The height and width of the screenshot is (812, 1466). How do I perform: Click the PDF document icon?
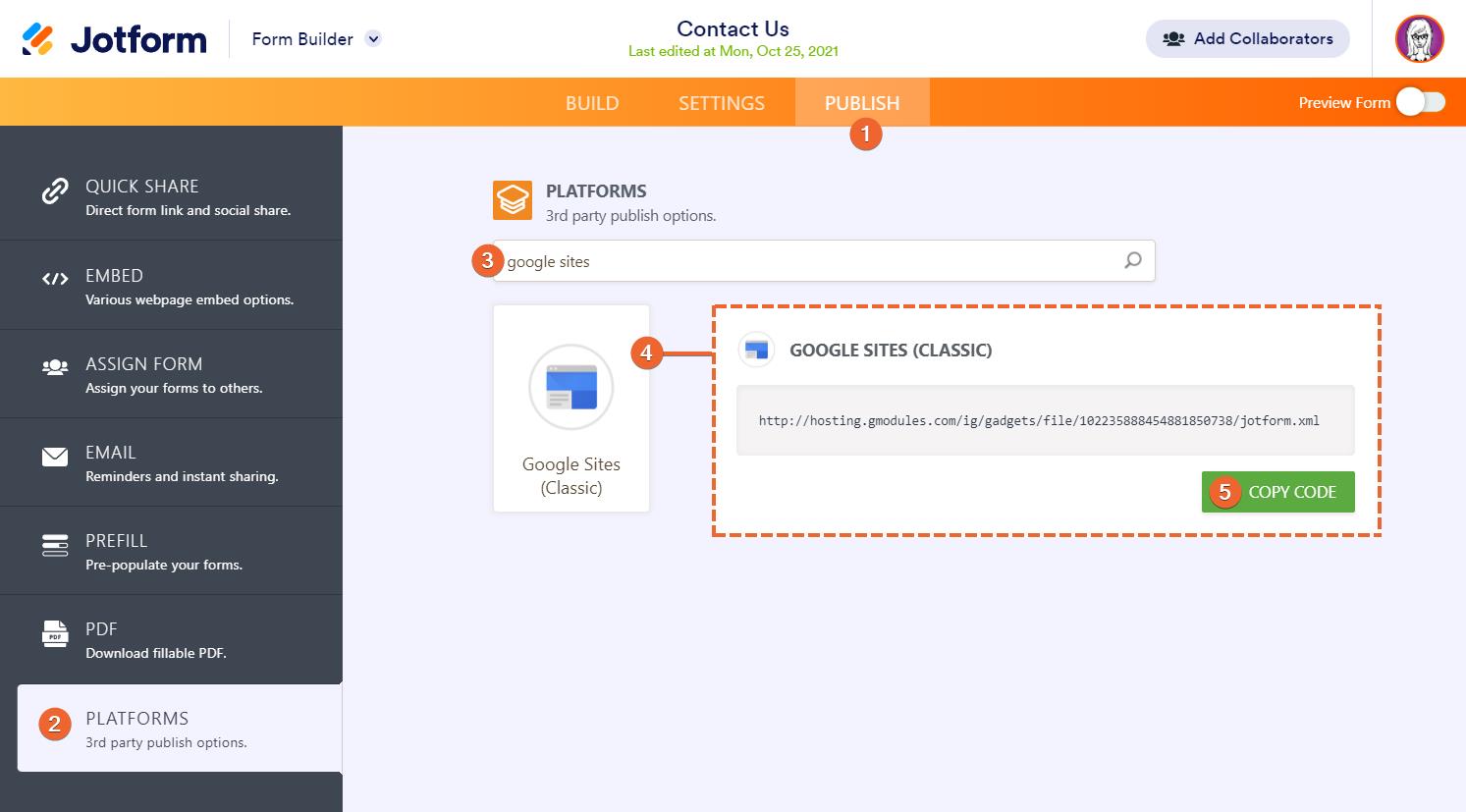point(55,633)
